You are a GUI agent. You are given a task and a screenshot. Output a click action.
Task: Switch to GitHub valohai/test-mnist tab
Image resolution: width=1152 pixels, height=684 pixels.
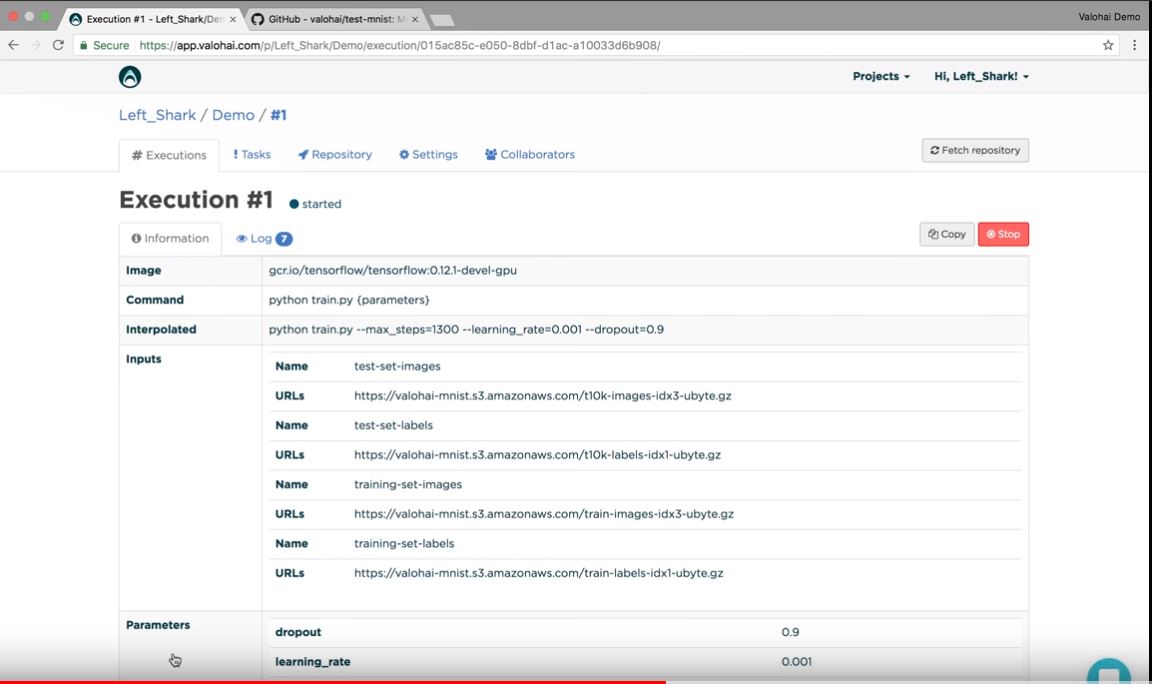(x=334, y=19)
